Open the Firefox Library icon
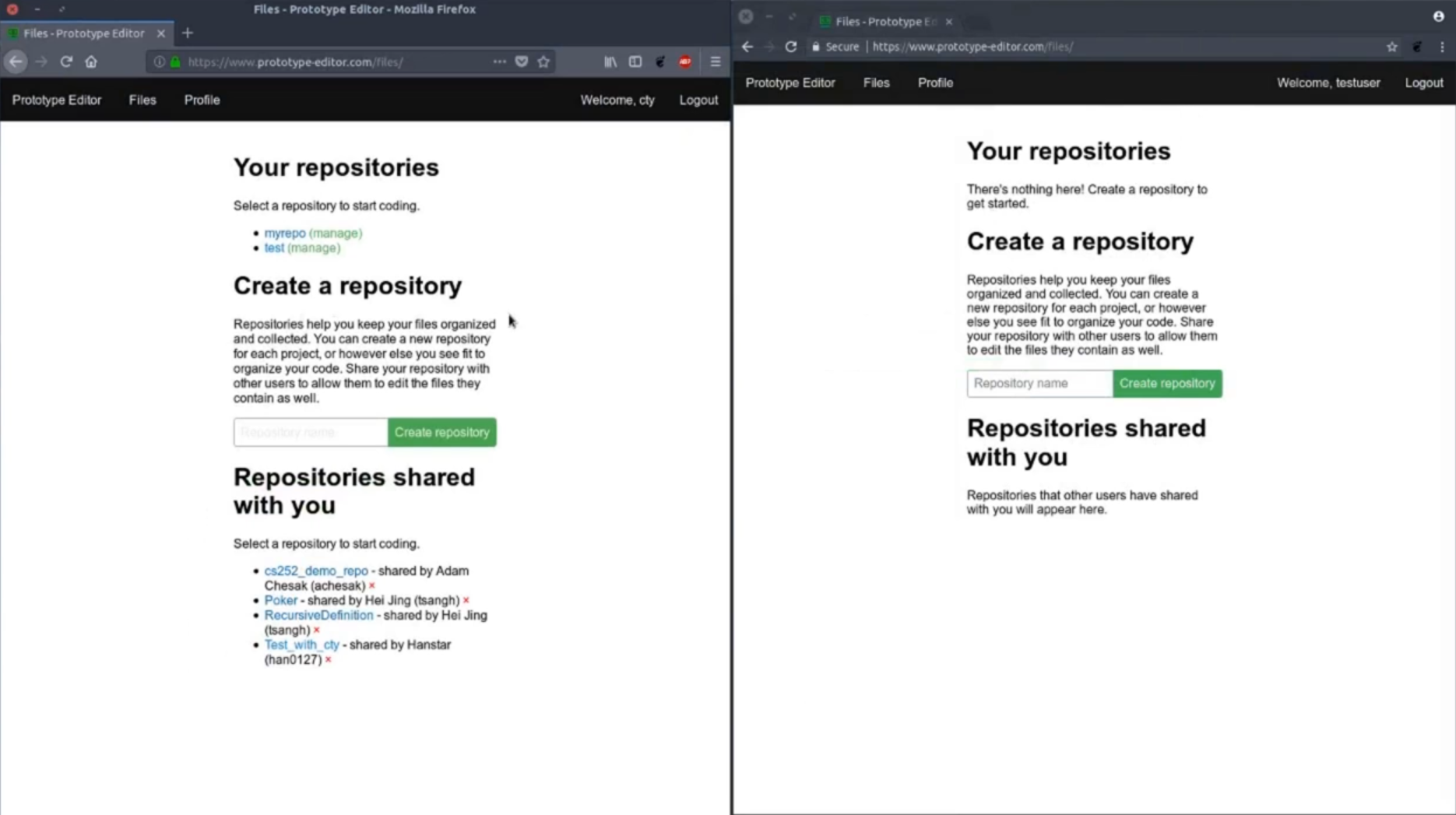Viewport: 1456px width, 815px height. tap(610, 61)
